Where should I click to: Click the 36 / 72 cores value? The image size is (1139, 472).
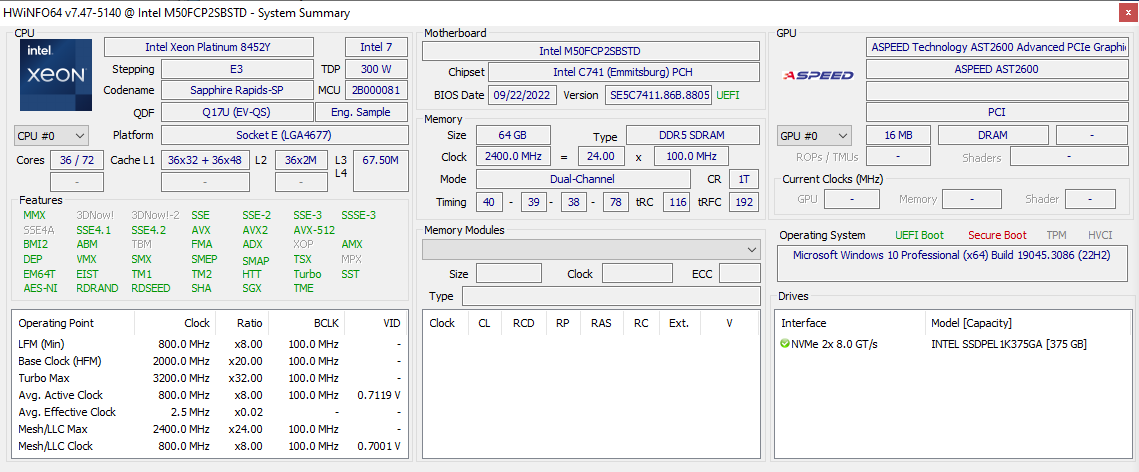pos(75,160)
